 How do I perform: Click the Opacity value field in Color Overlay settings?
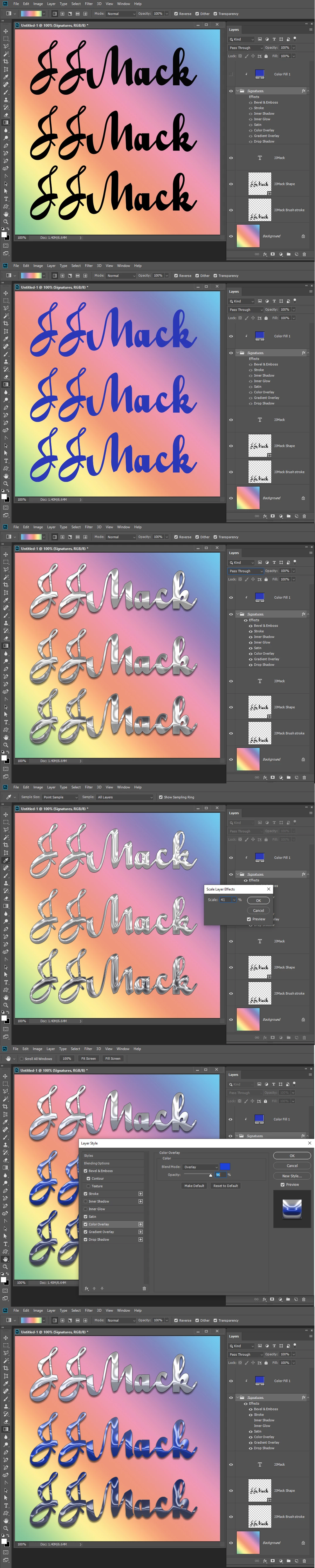(x=221, y=1175)
